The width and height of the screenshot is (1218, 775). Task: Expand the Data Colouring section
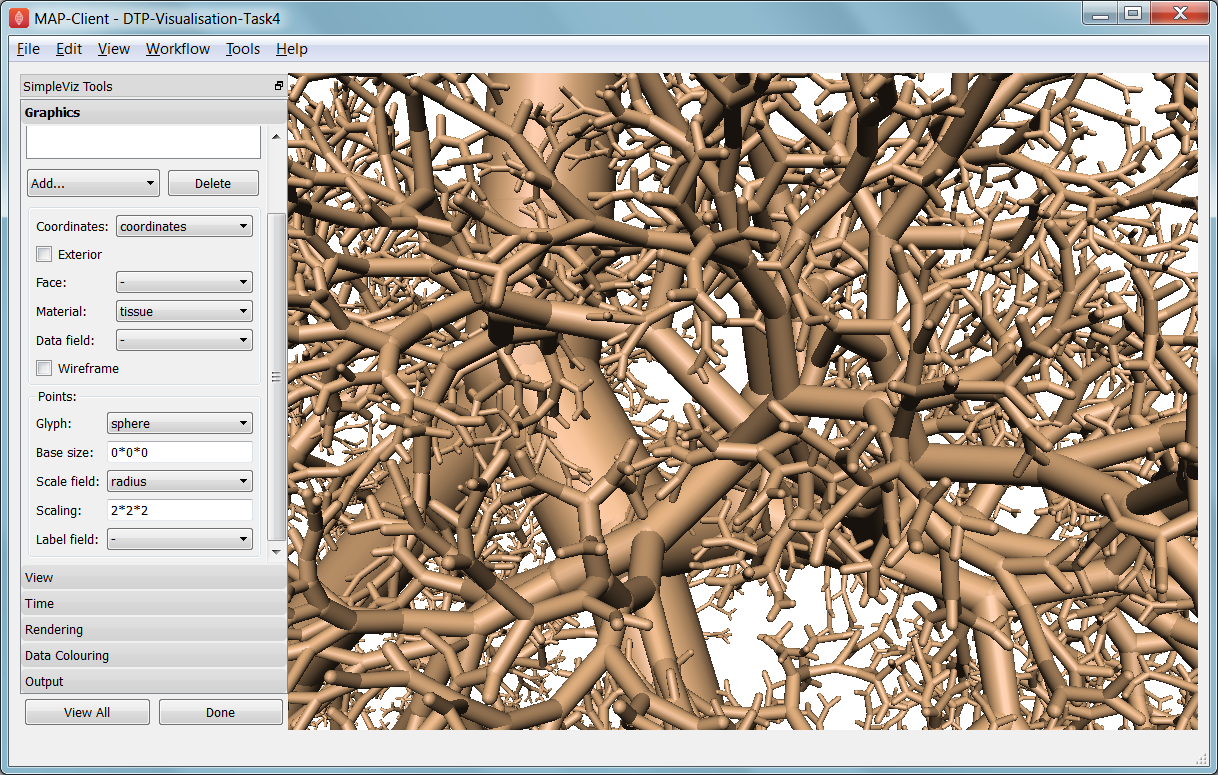(154, 655)
